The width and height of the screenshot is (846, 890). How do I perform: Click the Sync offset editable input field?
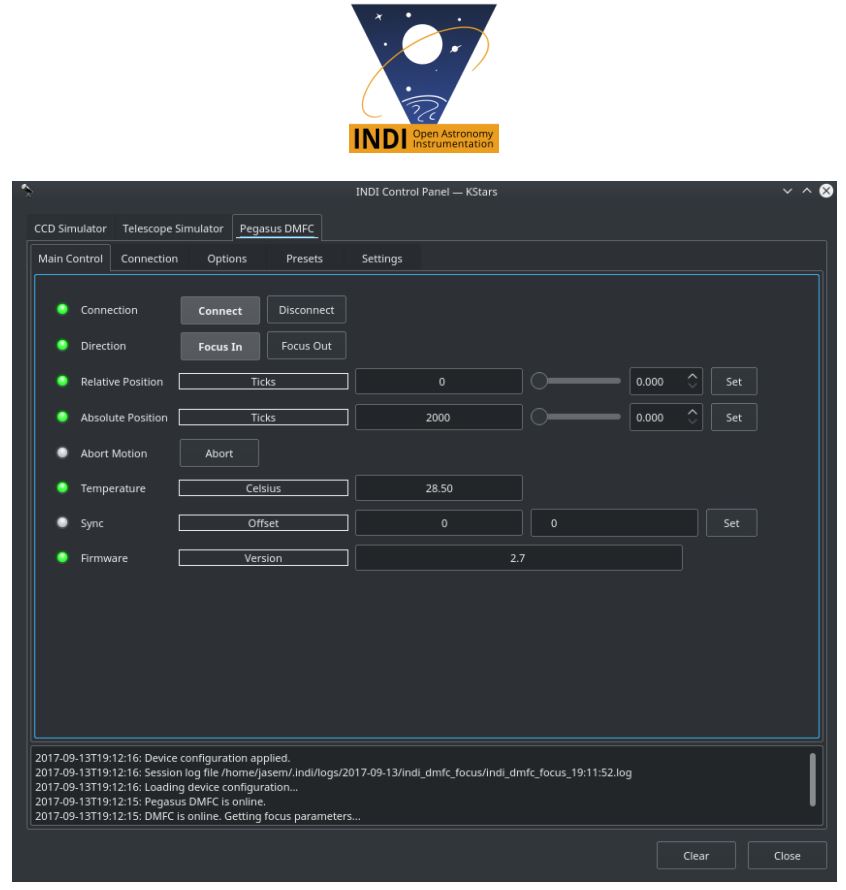click(614, 523)
